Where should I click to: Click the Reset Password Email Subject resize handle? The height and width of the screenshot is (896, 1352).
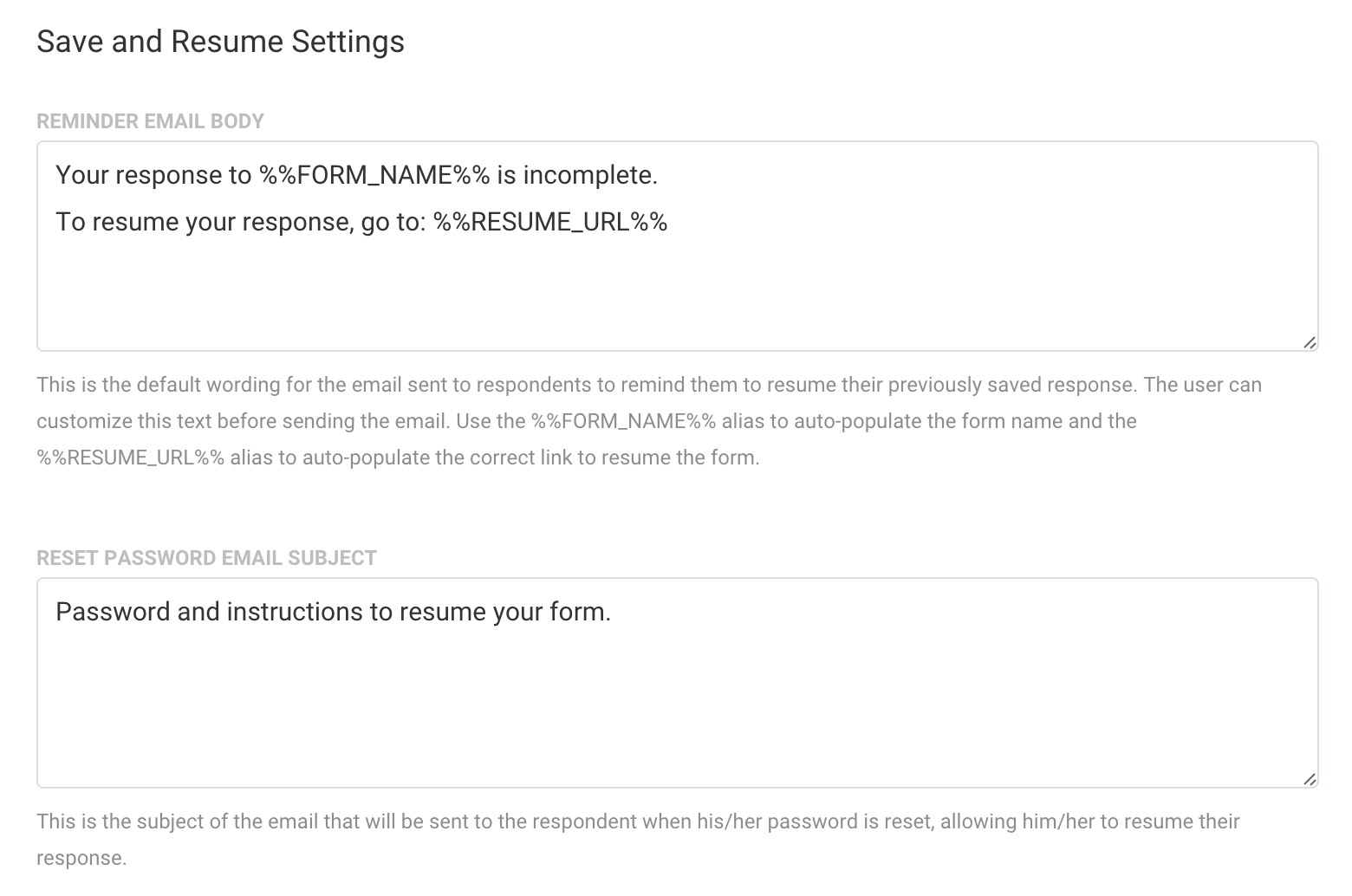click(1310, 779)
